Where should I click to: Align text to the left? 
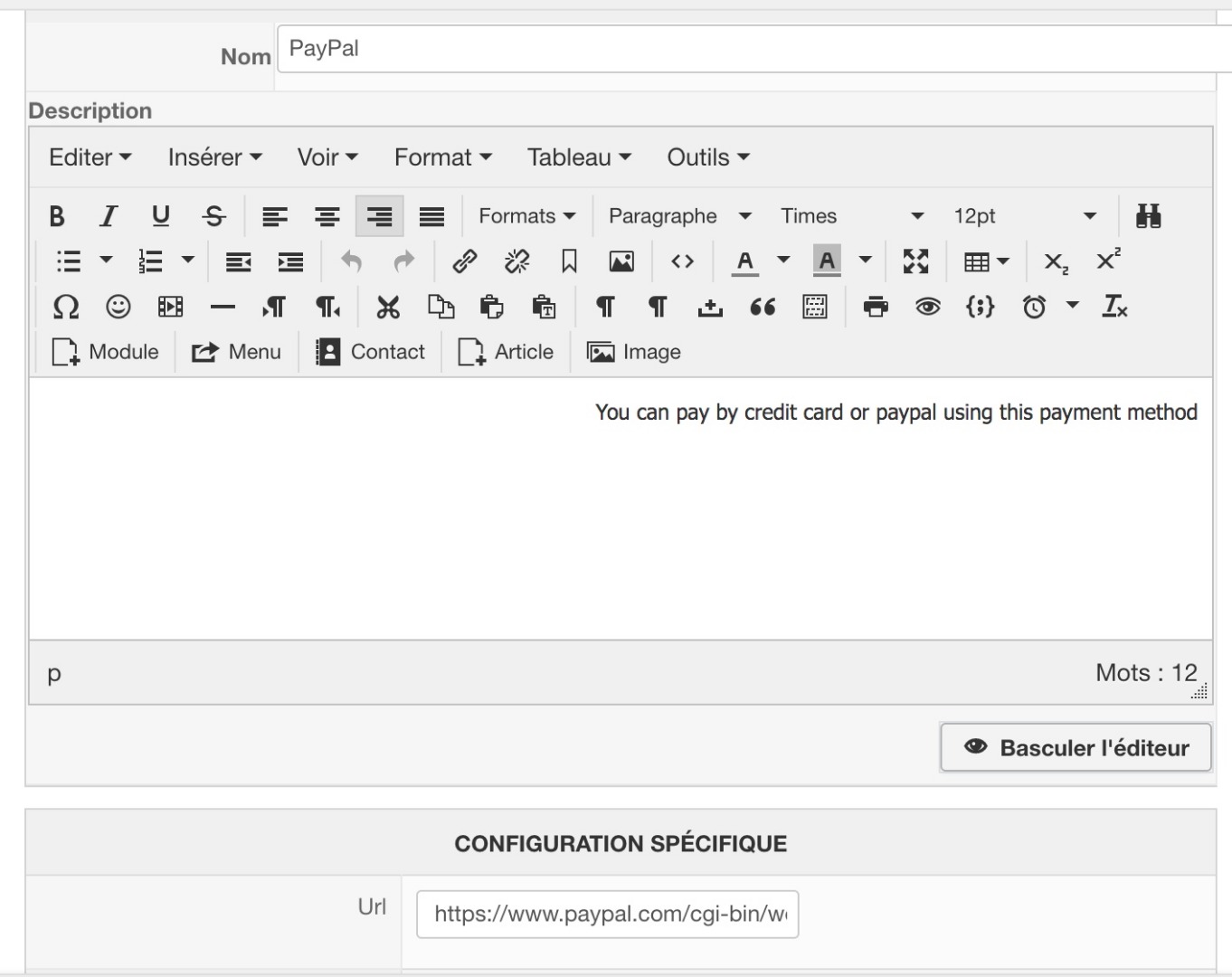point(275,216)
